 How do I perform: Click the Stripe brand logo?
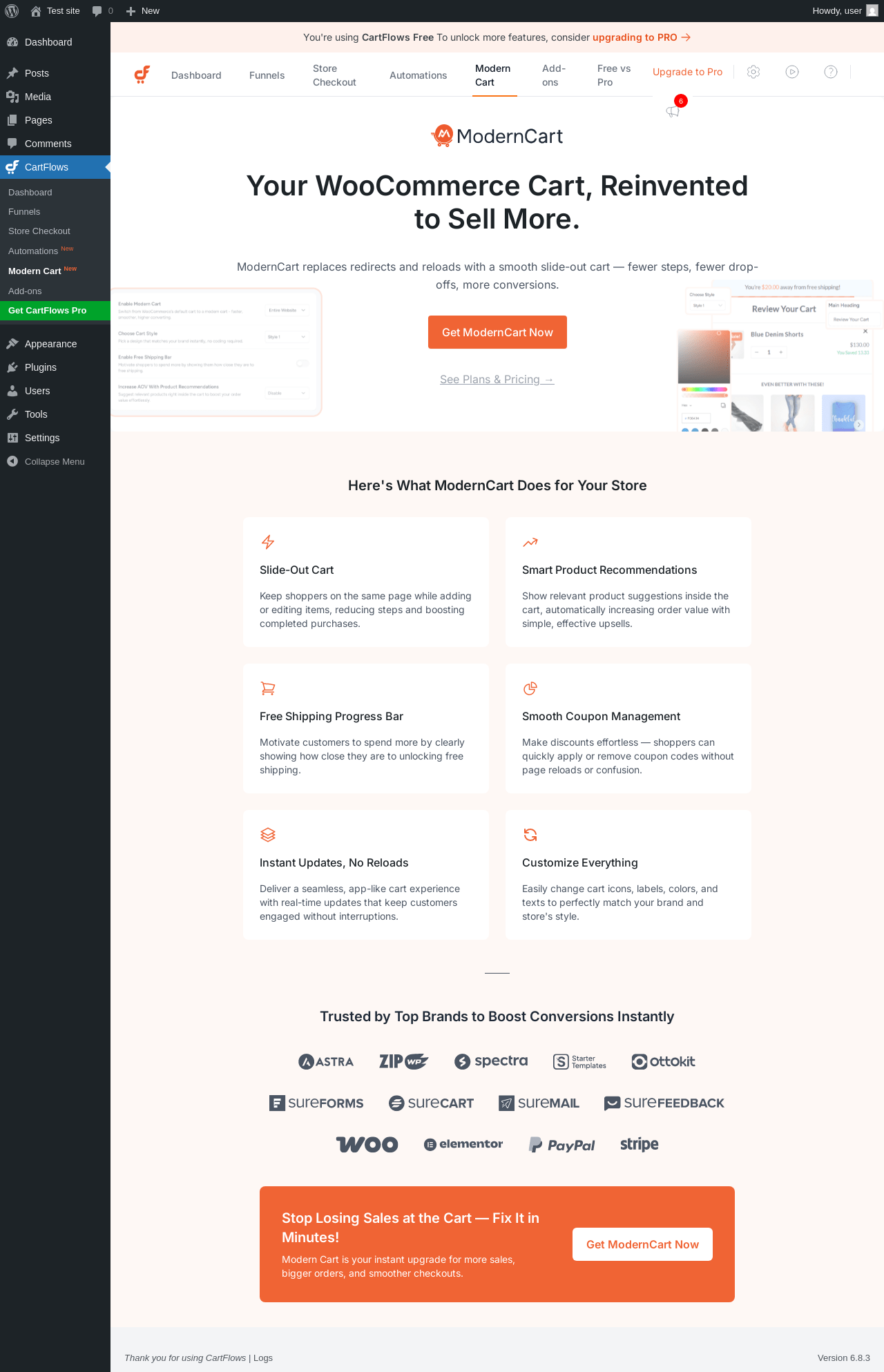pyautogui.click(x=640, y=1144)
